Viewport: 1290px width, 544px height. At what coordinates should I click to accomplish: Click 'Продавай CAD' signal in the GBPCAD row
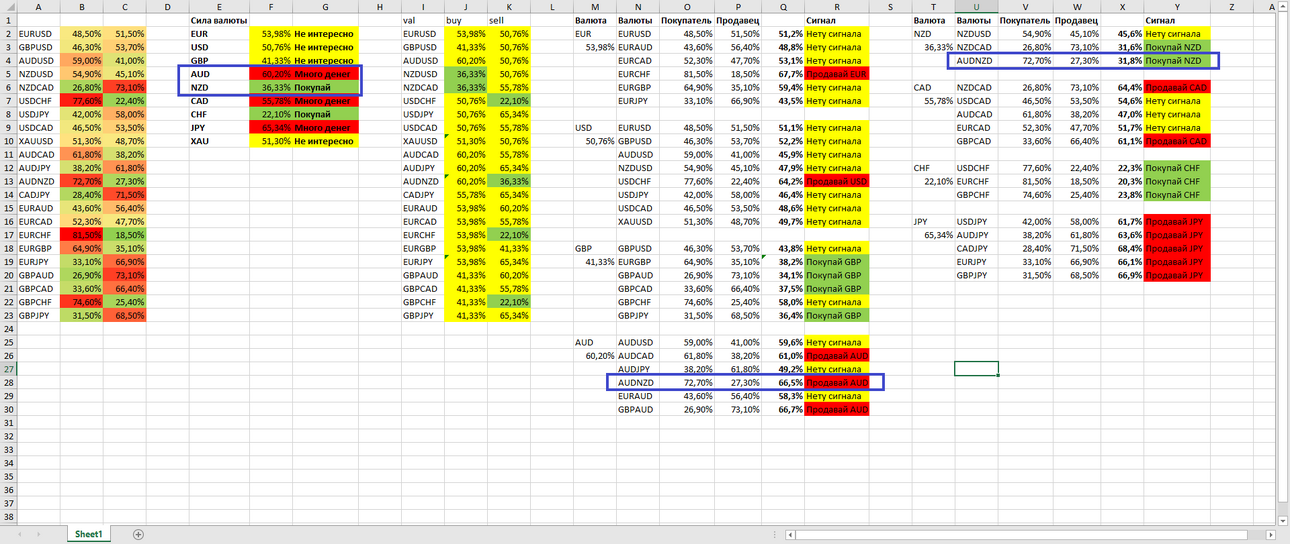[1176, 141]
